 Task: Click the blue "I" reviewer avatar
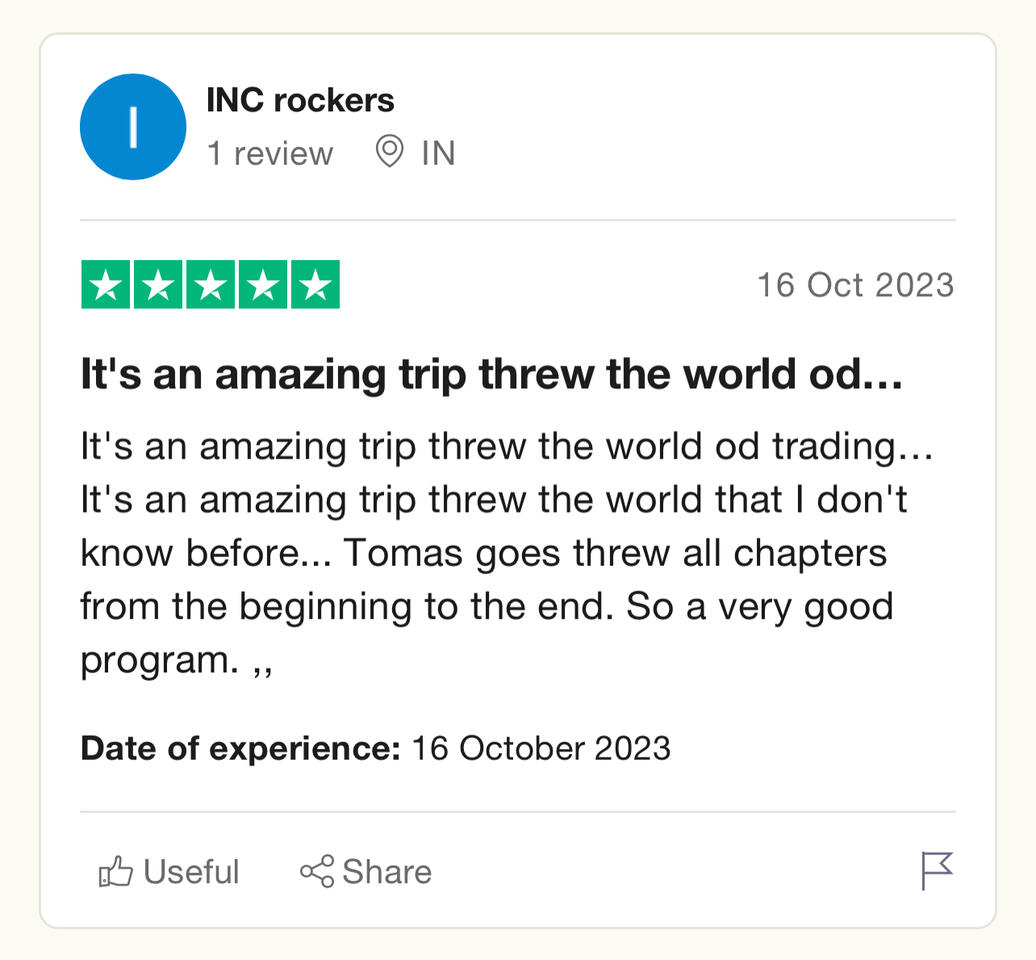133,127
